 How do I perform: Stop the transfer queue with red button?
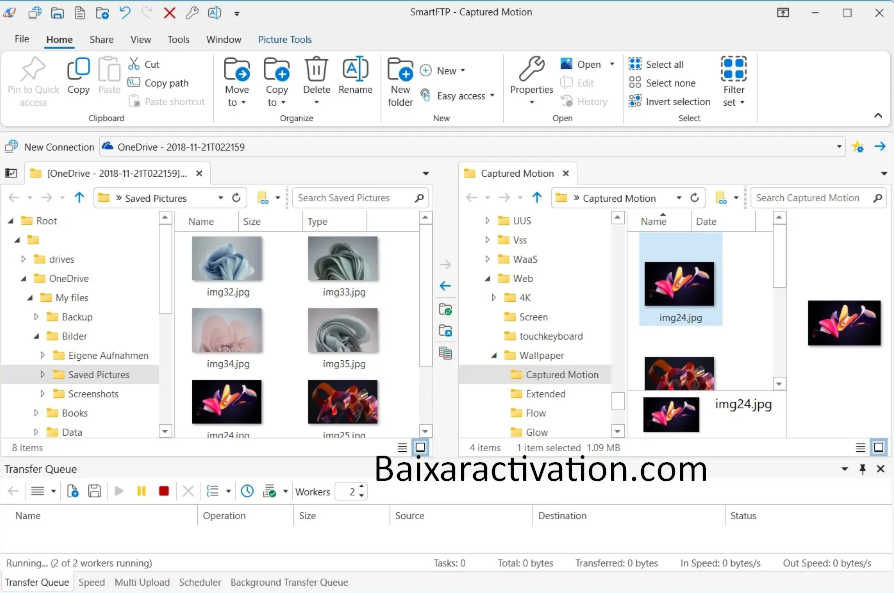tap(164, 491)
